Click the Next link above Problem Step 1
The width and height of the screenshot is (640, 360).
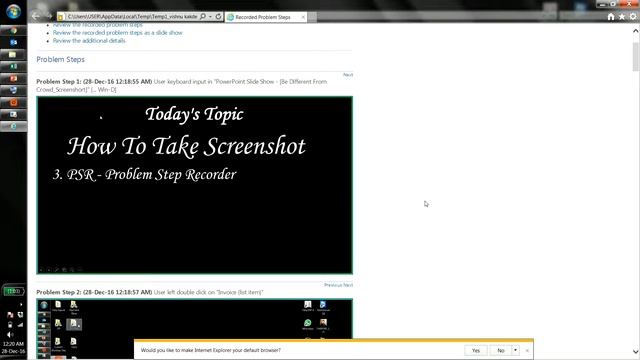click(x=348, y=75)
